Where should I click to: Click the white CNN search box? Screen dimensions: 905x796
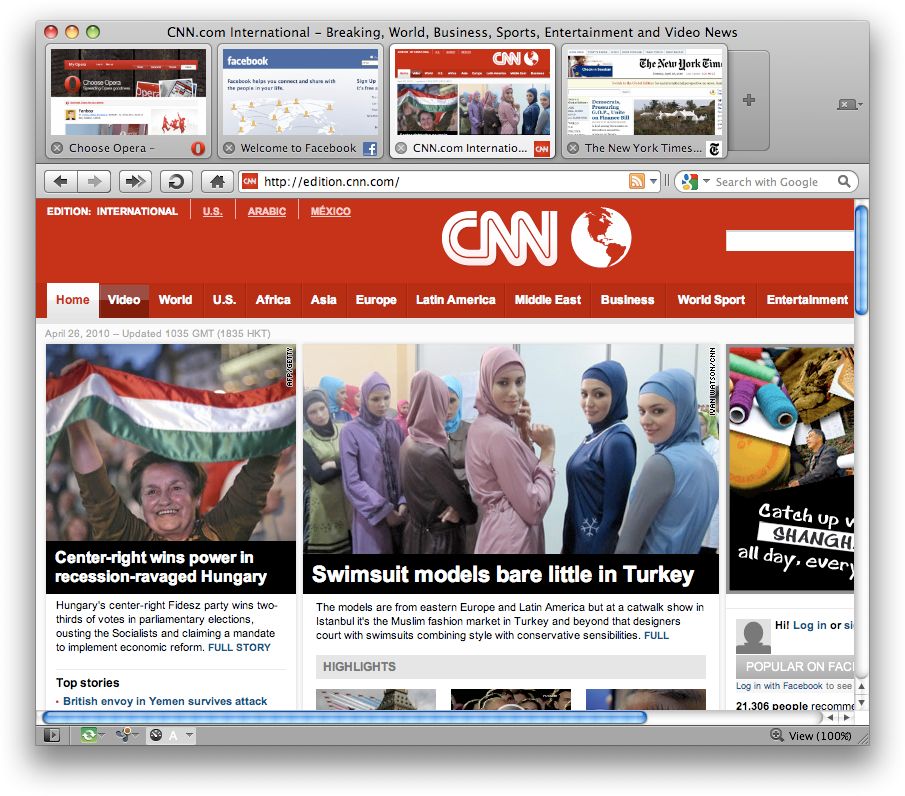click(790, 241)
